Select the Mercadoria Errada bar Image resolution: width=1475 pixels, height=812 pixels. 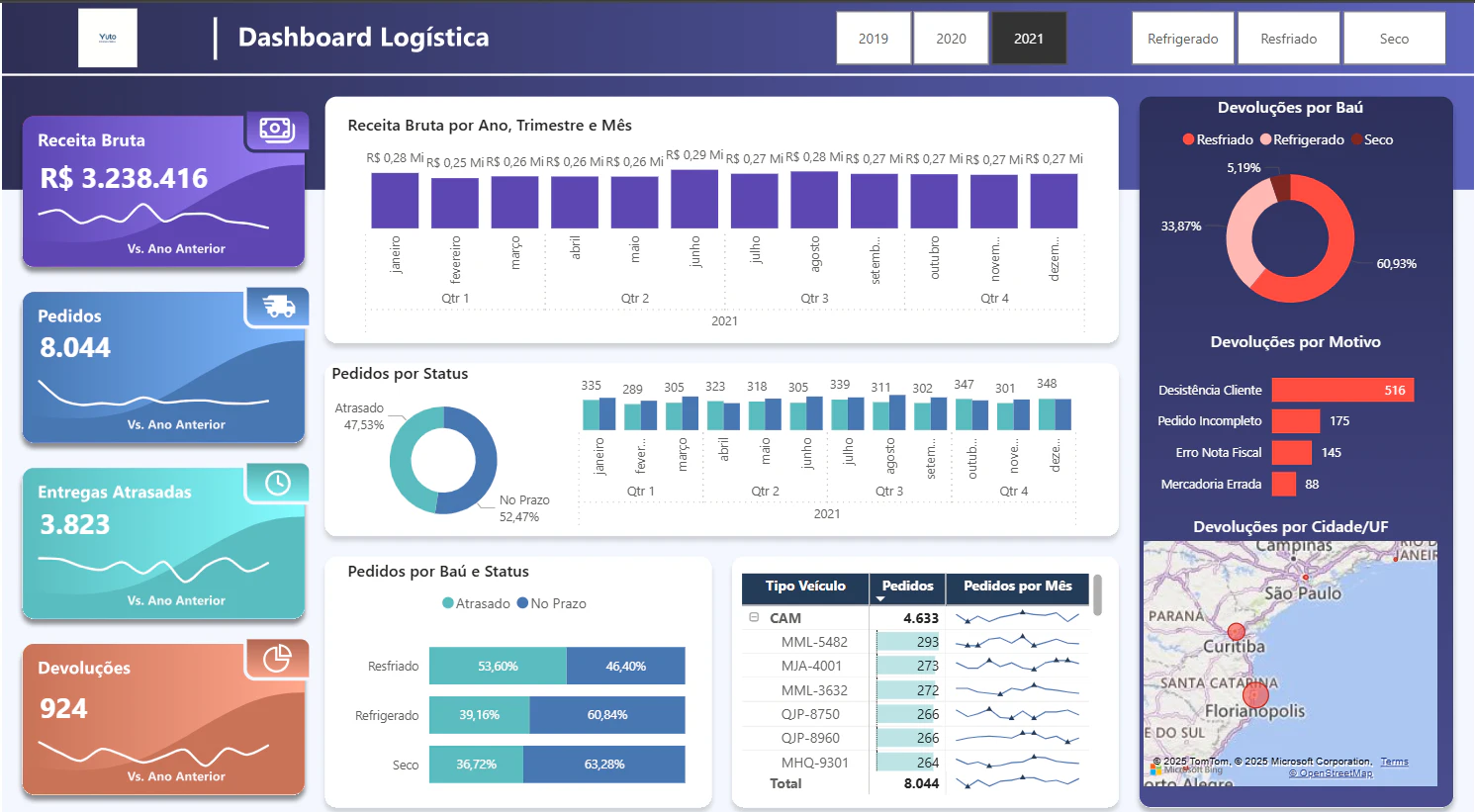click(x=1284, y=485)
